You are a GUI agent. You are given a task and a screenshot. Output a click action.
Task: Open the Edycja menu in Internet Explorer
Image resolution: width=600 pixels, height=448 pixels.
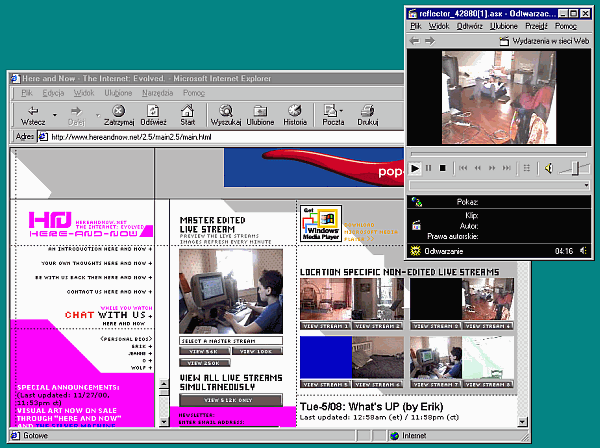click(53, 93)
